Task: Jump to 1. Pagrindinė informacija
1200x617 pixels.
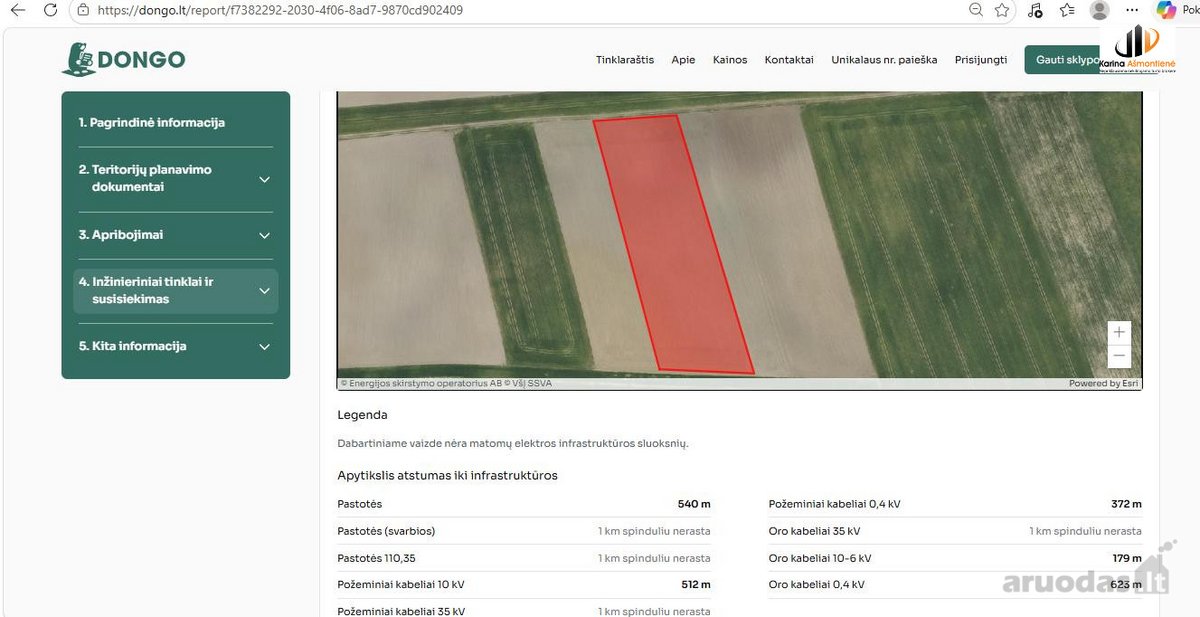Action: pyautogui.click(x=152, y=123)
